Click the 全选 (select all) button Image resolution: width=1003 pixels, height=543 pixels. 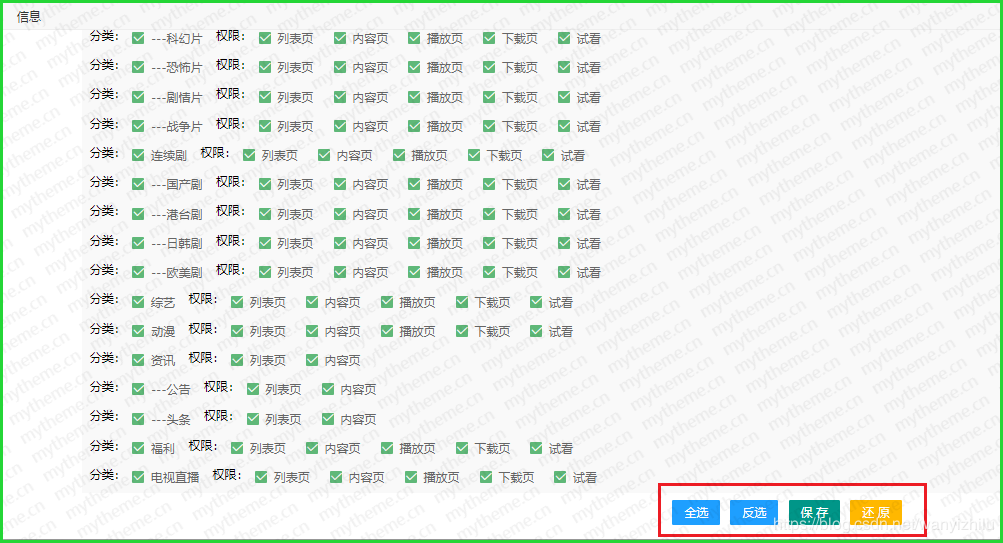click(696, 513)
